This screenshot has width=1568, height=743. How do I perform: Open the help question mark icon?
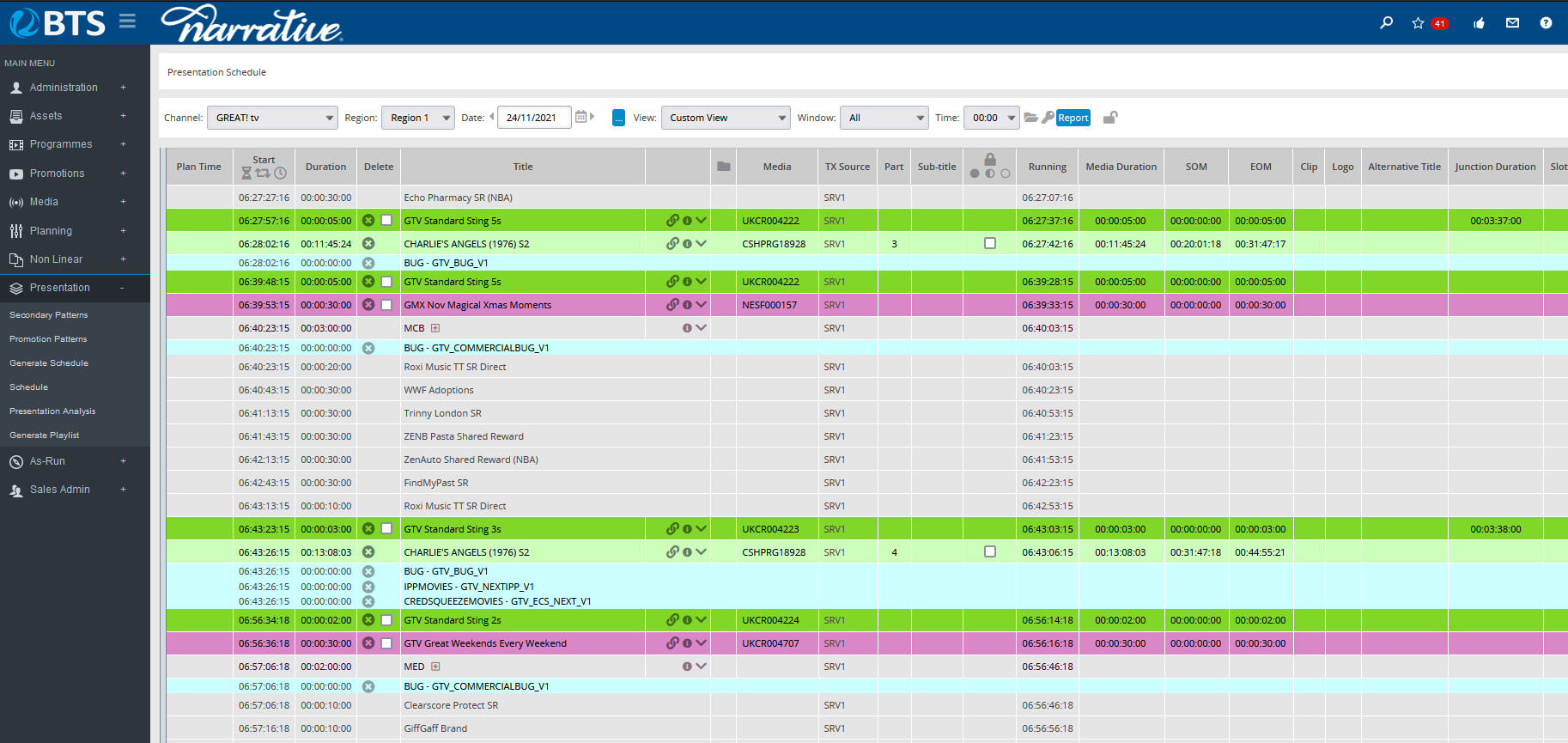coord(1546,23)
